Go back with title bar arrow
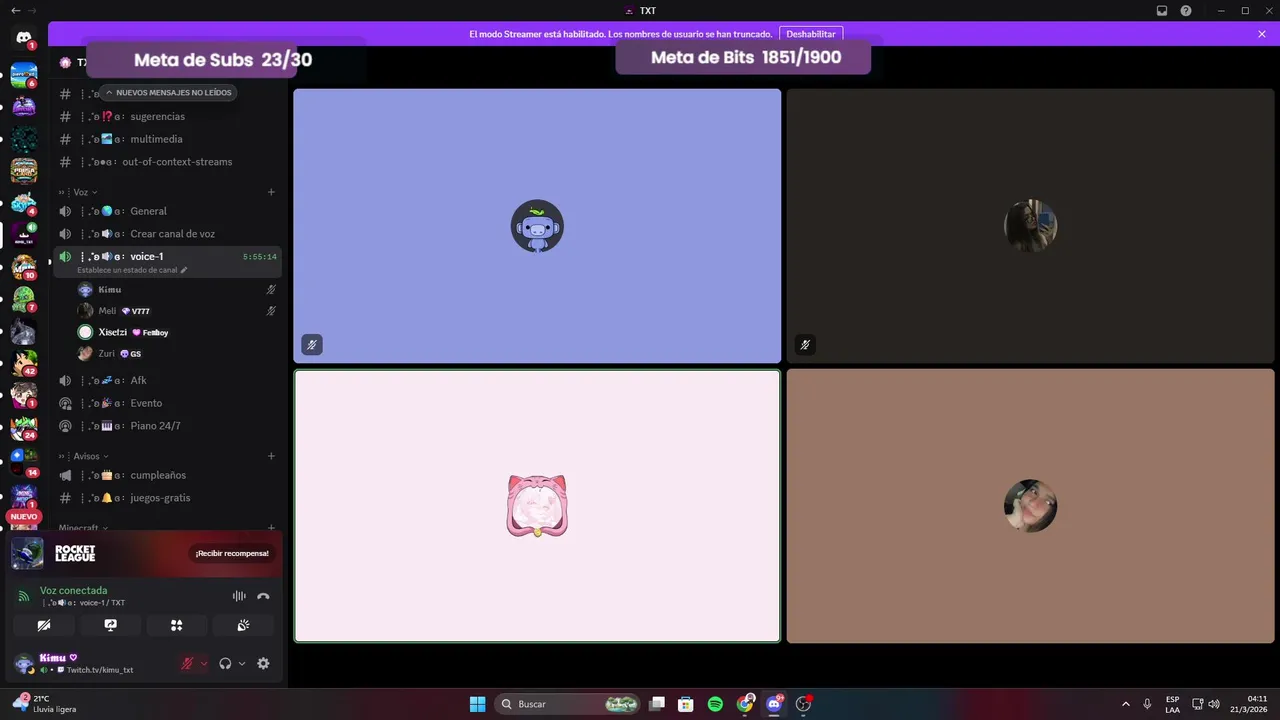This screenshot has width=1280, height=720. pyautogui.click(x=15, y=10)
